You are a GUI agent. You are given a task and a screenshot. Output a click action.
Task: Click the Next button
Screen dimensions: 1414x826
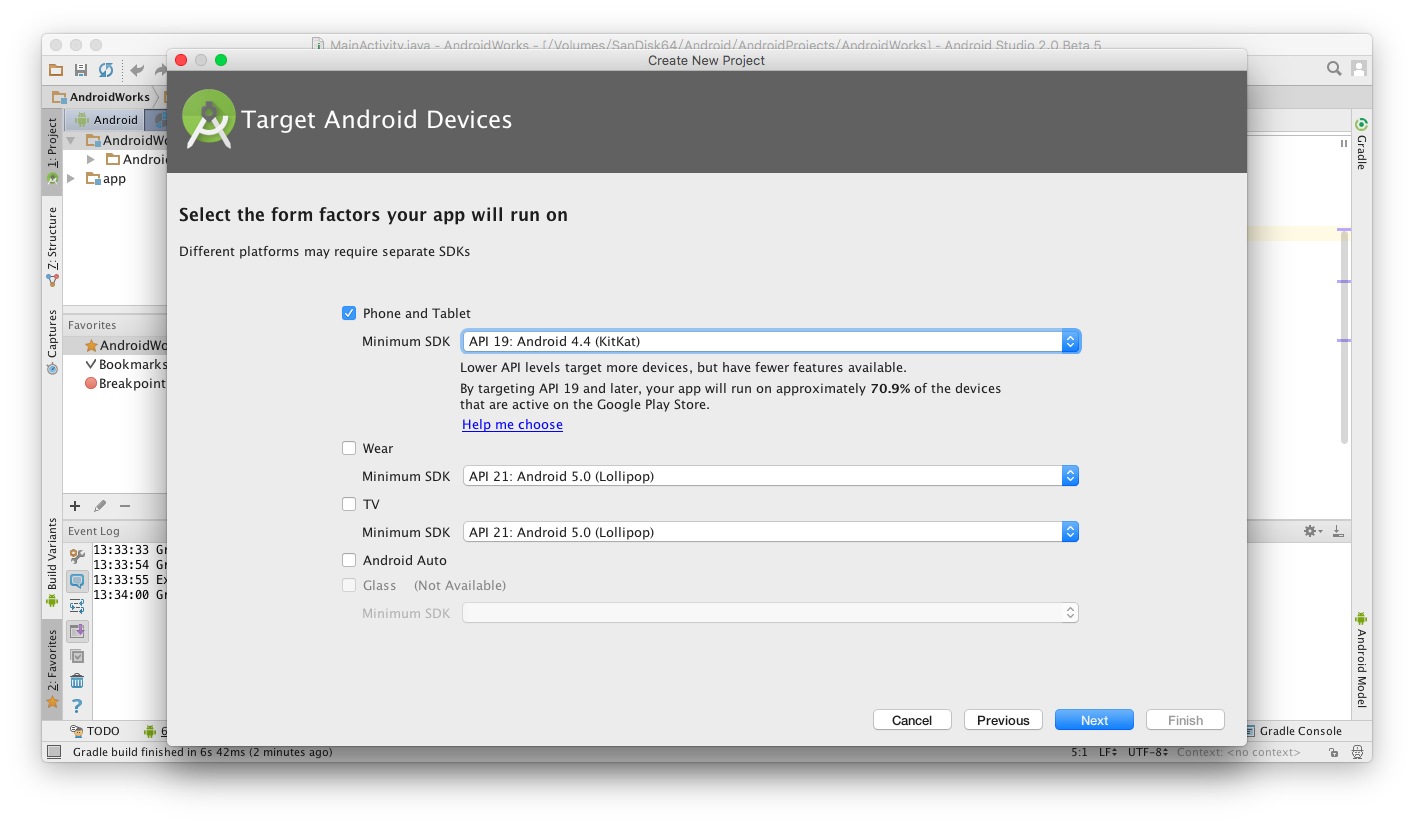[1094, 720]
